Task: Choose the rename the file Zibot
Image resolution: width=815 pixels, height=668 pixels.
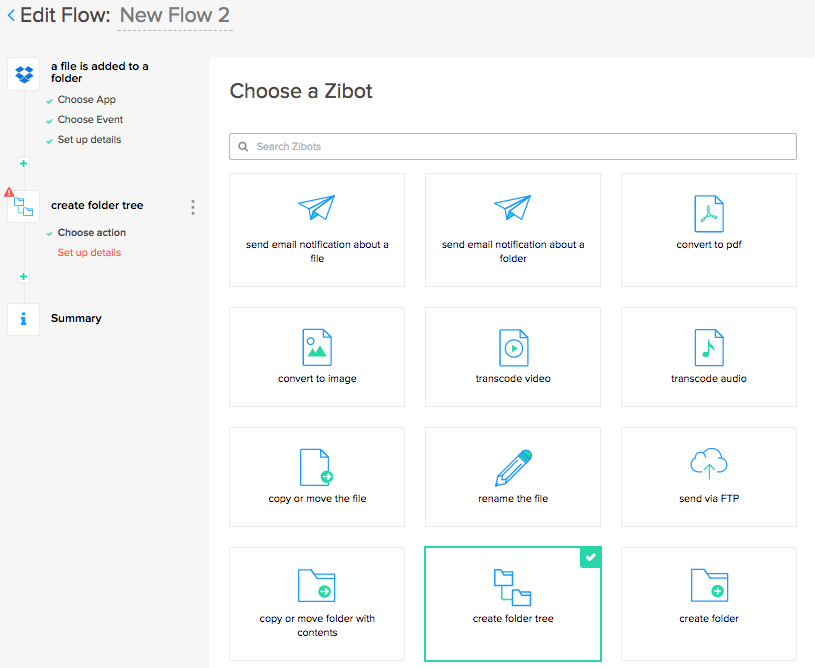Action: pos(513,477)
